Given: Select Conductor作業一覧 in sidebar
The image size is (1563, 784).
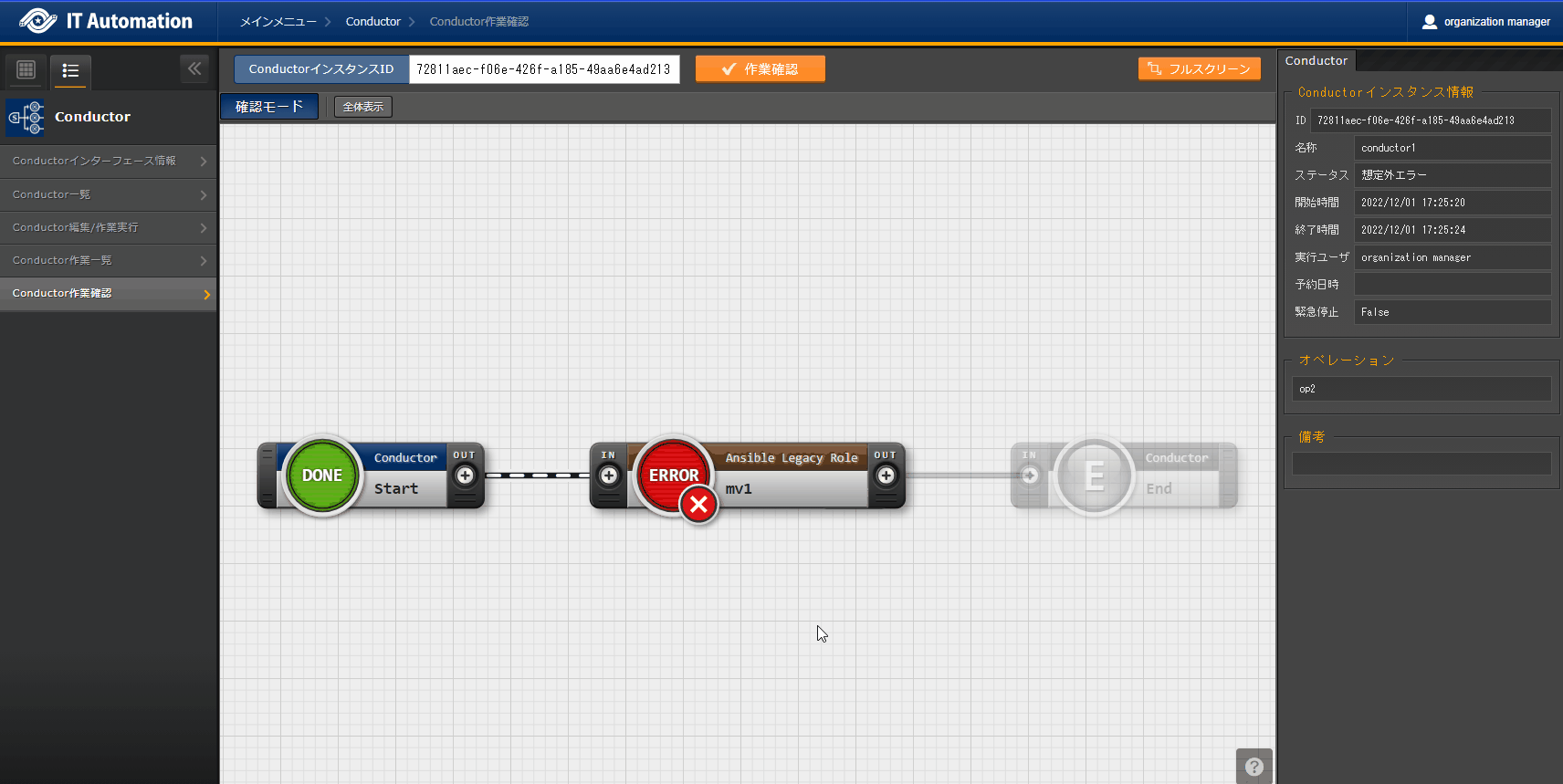Looking at the screenshot, I should point(108,261).
